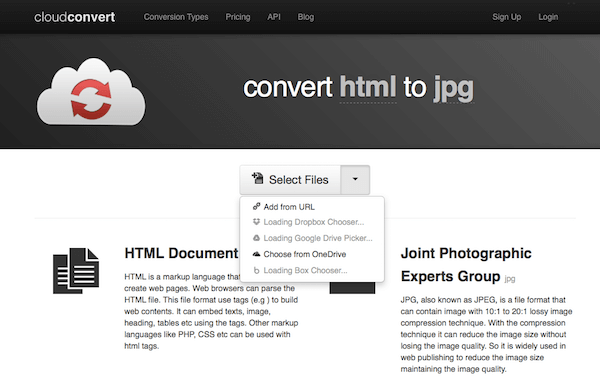Change the jpg target format
Viewport: 600px width, 392px height.
(x=454, y=89)
